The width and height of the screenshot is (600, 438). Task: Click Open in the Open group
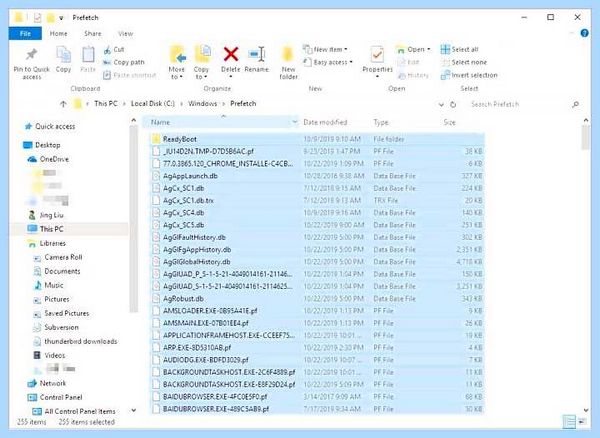413,49
